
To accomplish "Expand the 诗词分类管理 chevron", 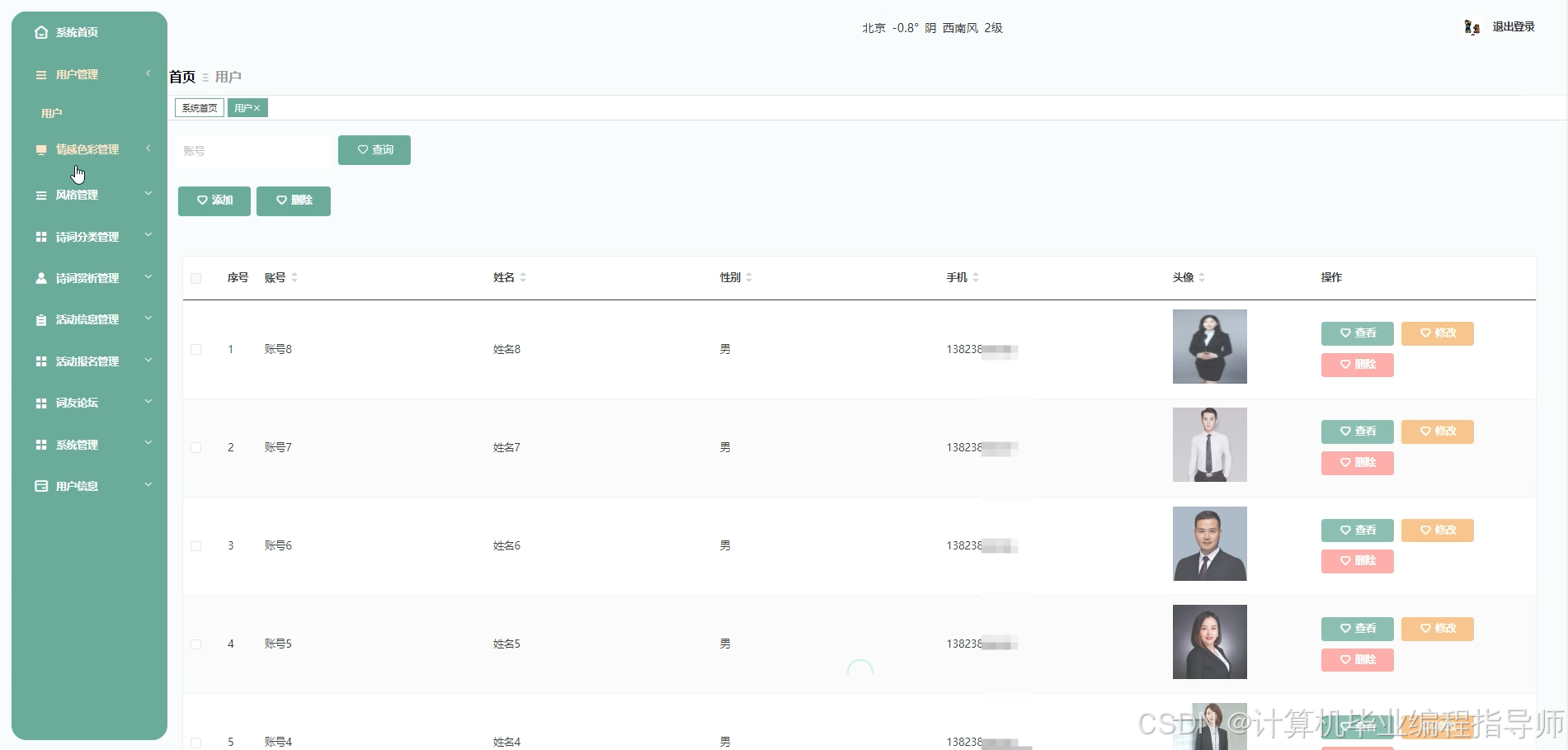I will pyautogui.click(x=148, y=235).
